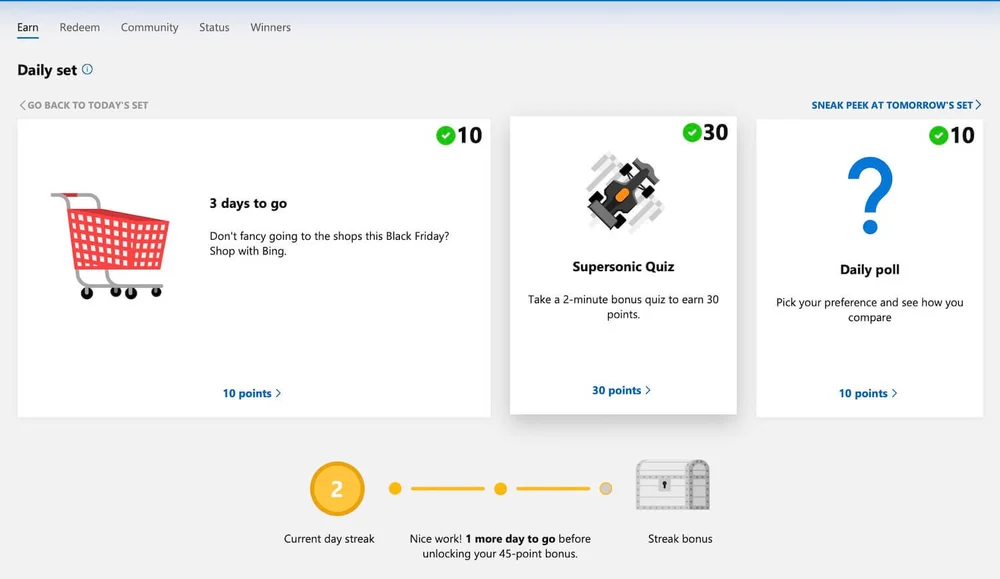Expand Sneak Peek at Tomorrow's Set
The width and height of the screenshot is (1000, 579).
pyautogui.click(x=895, y=104)
